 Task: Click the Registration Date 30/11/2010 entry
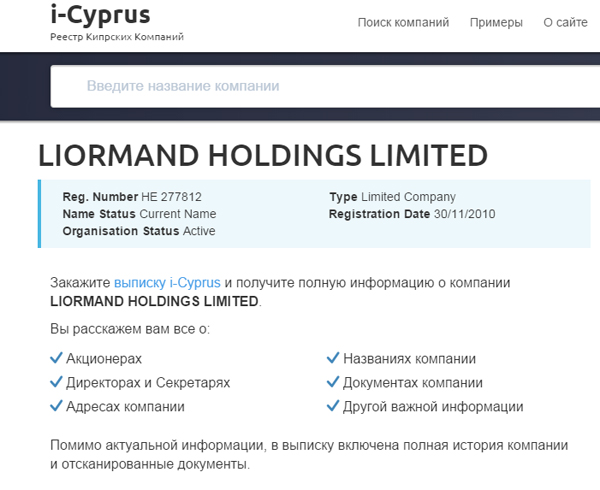(412, 214)
